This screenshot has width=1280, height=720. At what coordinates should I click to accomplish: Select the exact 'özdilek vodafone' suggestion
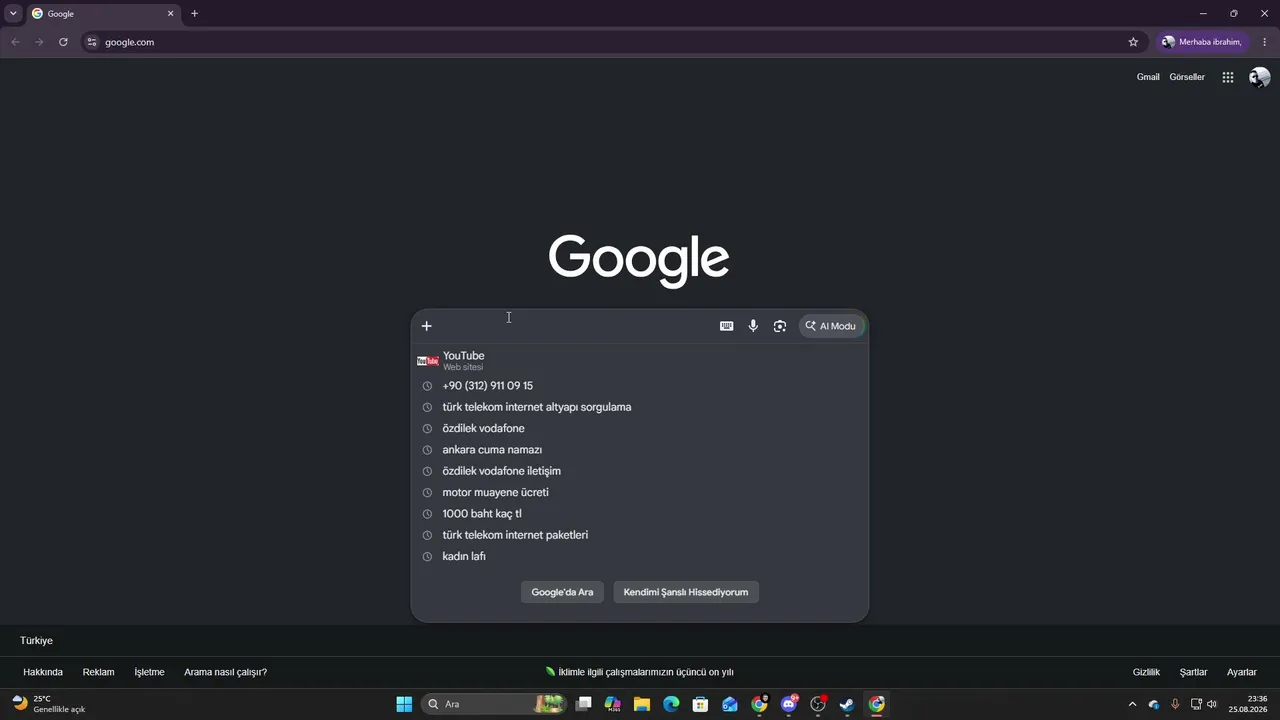(x=640, y=428)
